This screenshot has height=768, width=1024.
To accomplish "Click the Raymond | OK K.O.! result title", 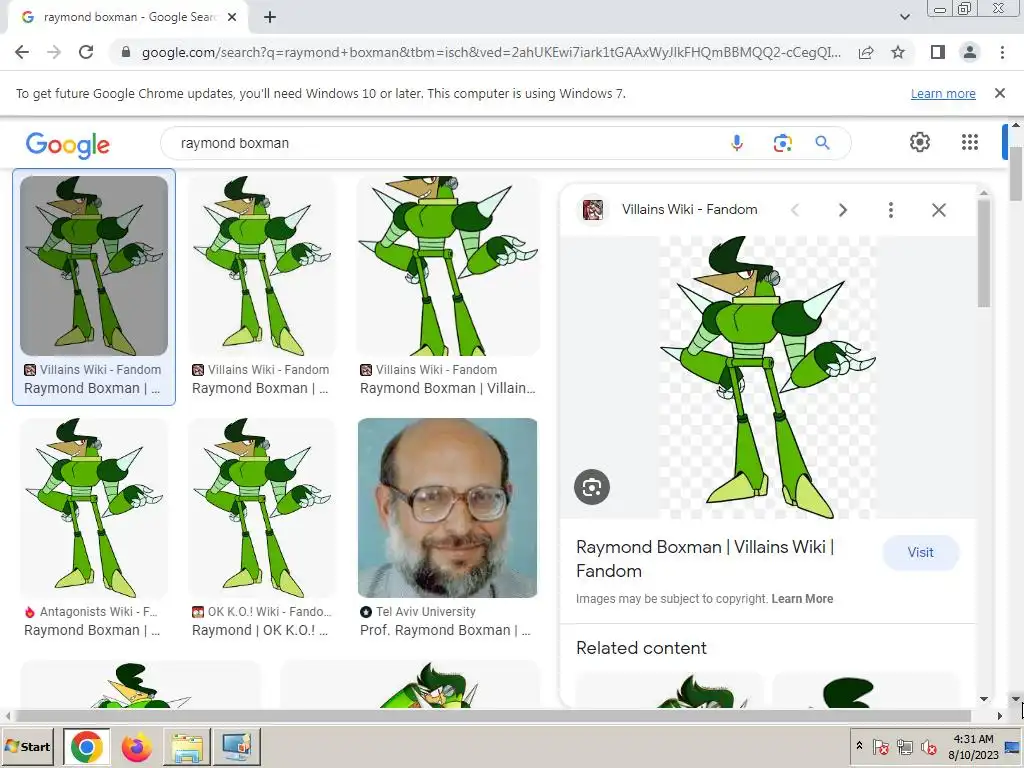I will [x=260, y=630].
